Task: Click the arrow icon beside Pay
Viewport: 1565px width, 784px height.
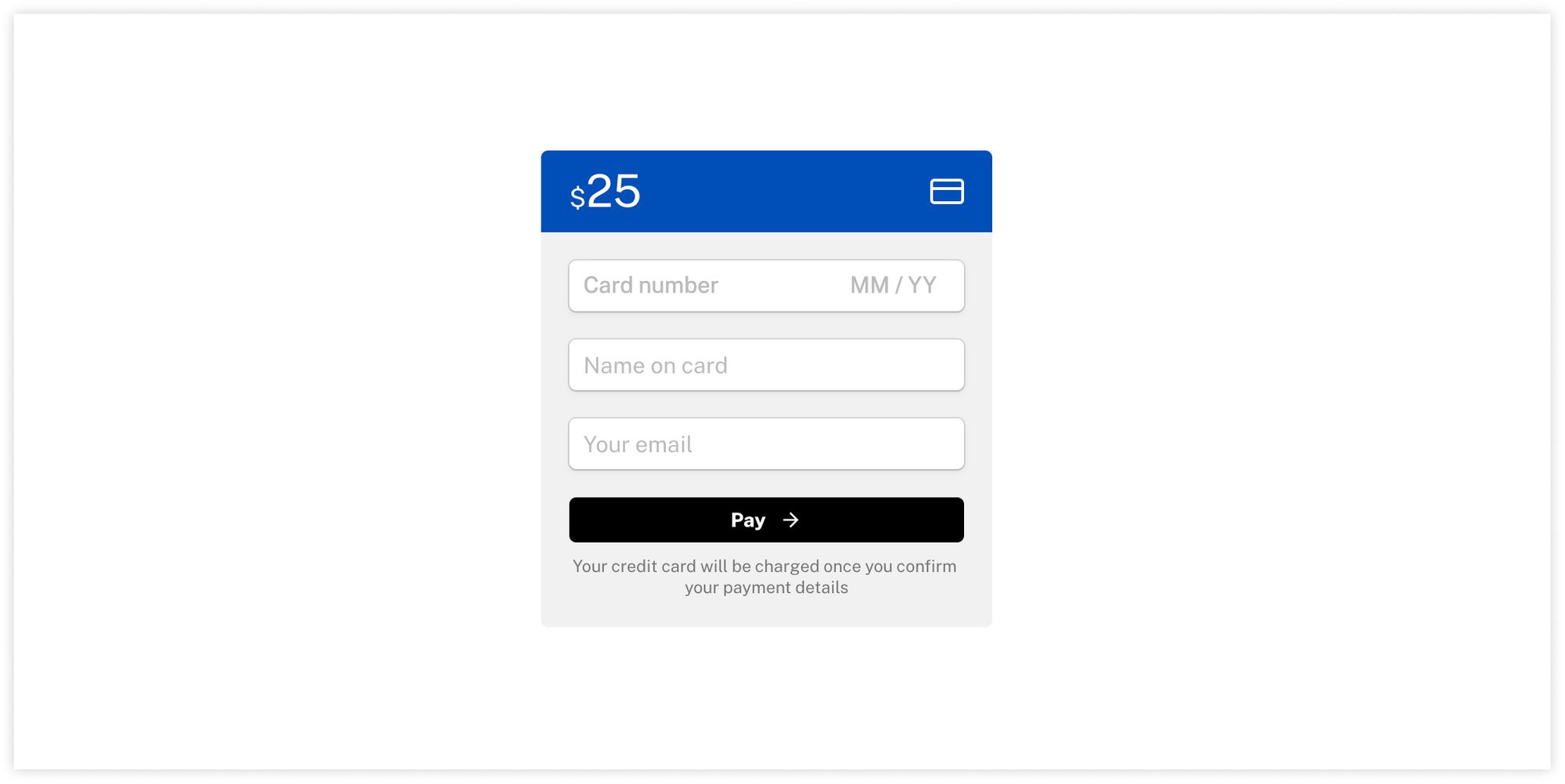Action: tap(791, 520)
